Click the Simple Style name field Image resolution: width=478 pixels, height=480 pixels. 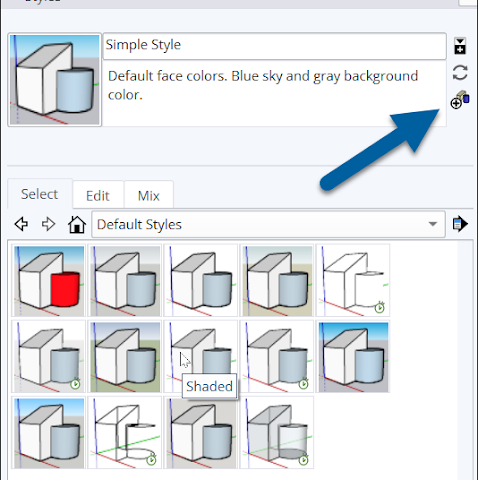pyautogui.click(x=274, y=46)
